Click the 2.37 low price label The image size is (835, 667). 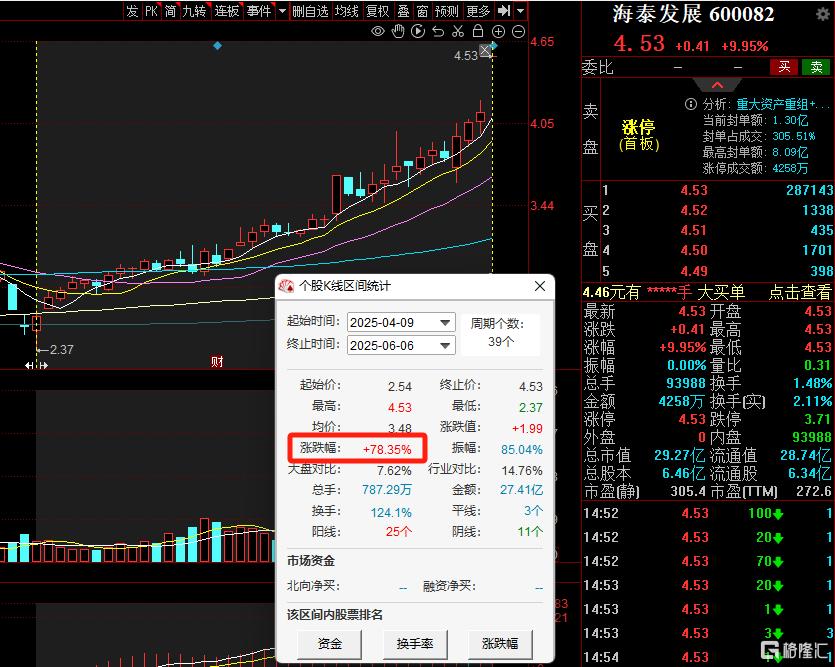tap(61, 350)
